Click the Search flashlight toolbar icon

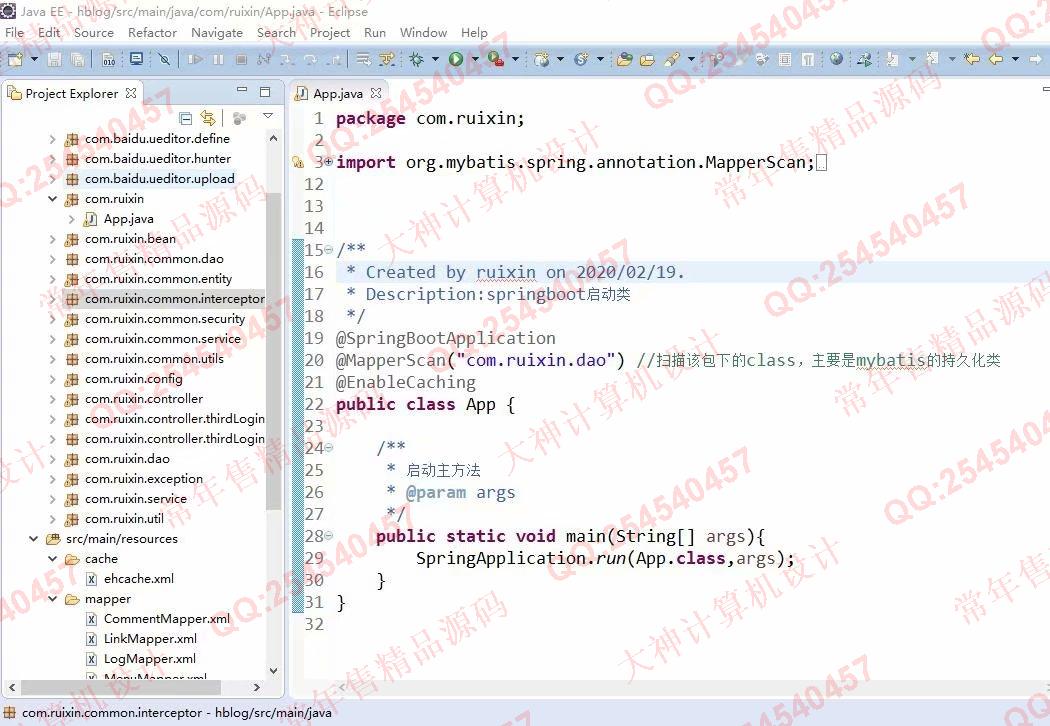pos(672,60)
